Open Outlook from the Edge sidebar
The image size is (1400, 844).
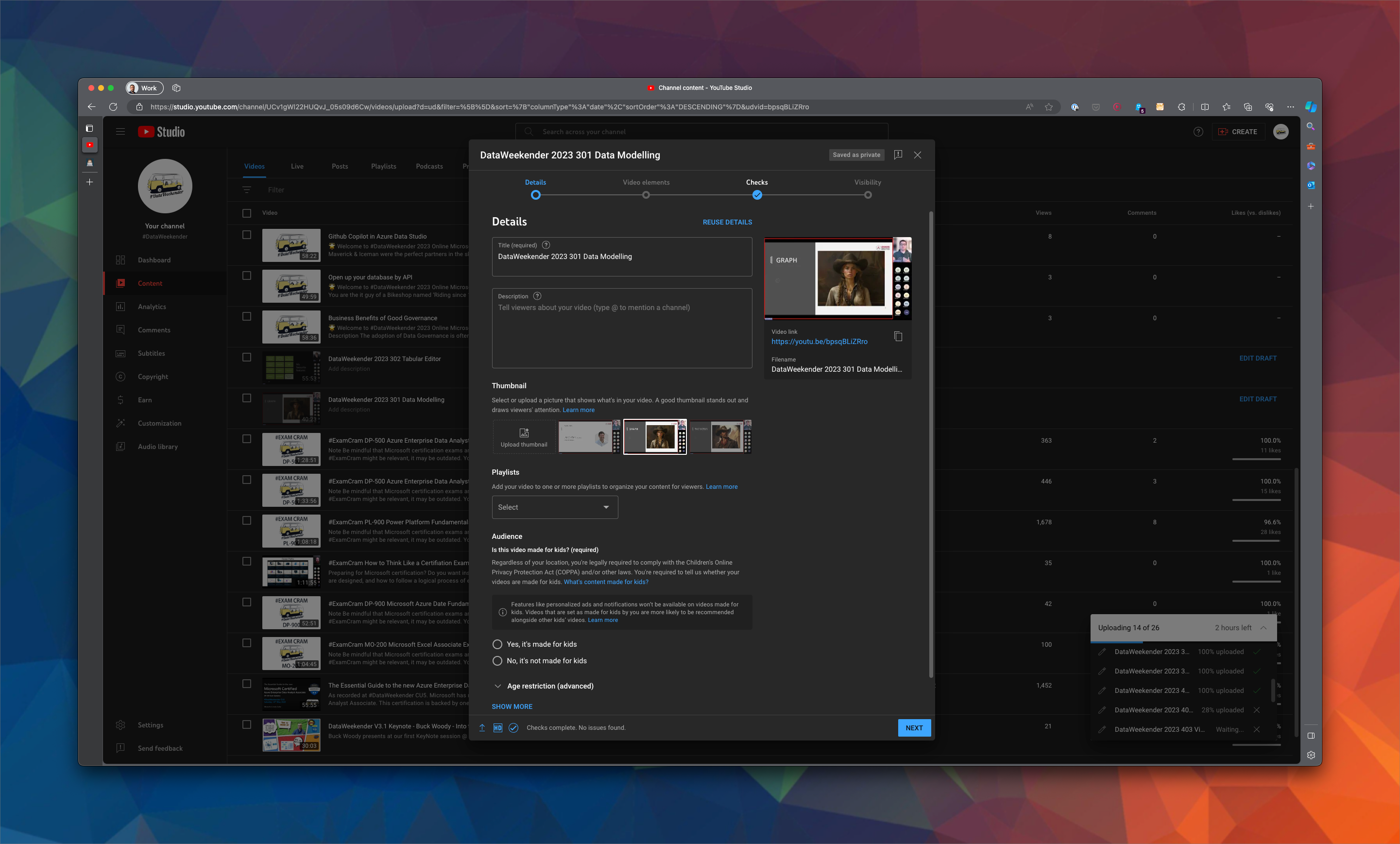point(1311,185)
